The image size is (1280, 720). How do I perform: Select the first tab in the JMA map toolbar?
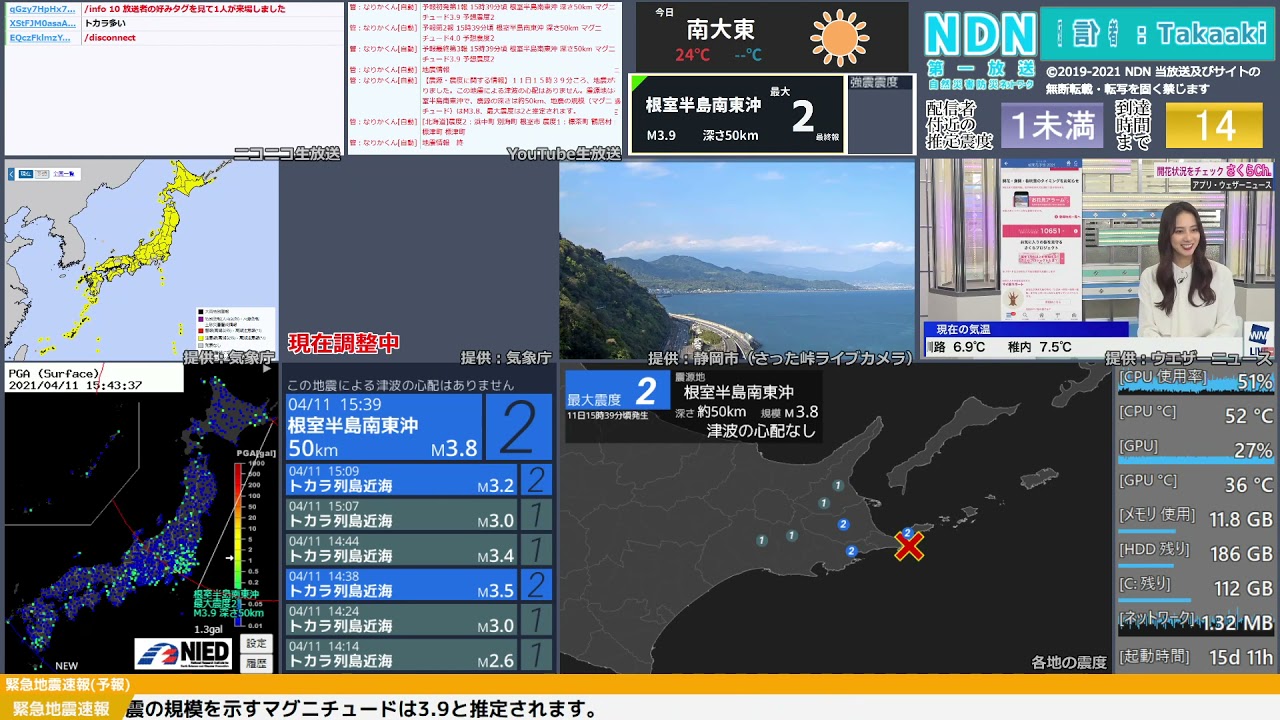(28, 174)
